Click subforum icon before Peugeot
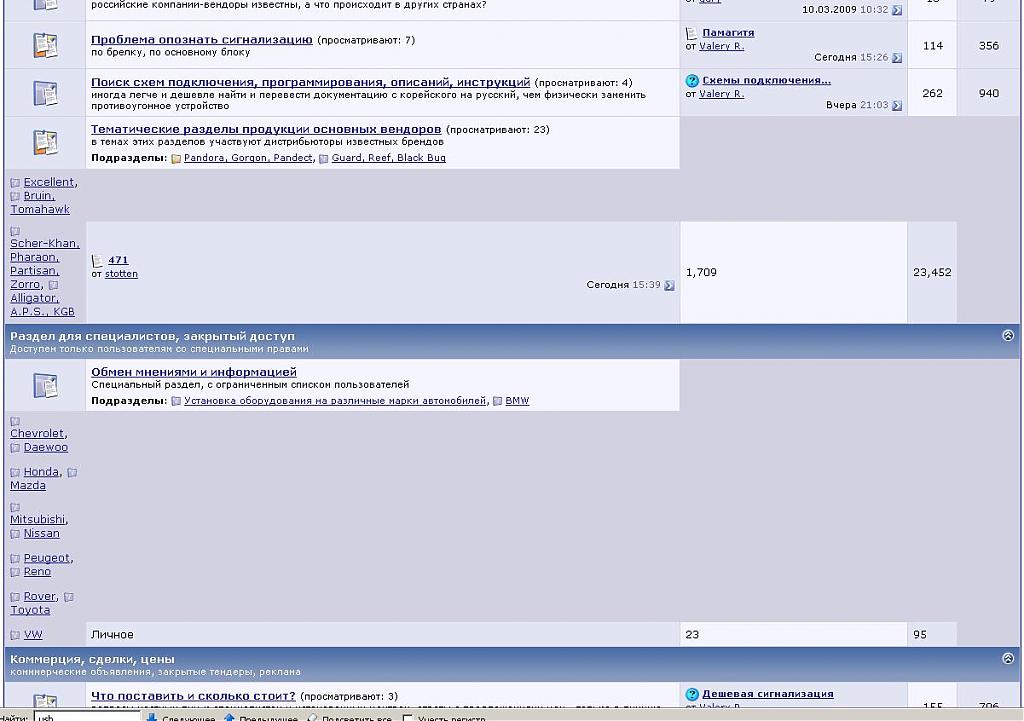The width and height of the screenshot is (1024, 721). pos(15,558)
